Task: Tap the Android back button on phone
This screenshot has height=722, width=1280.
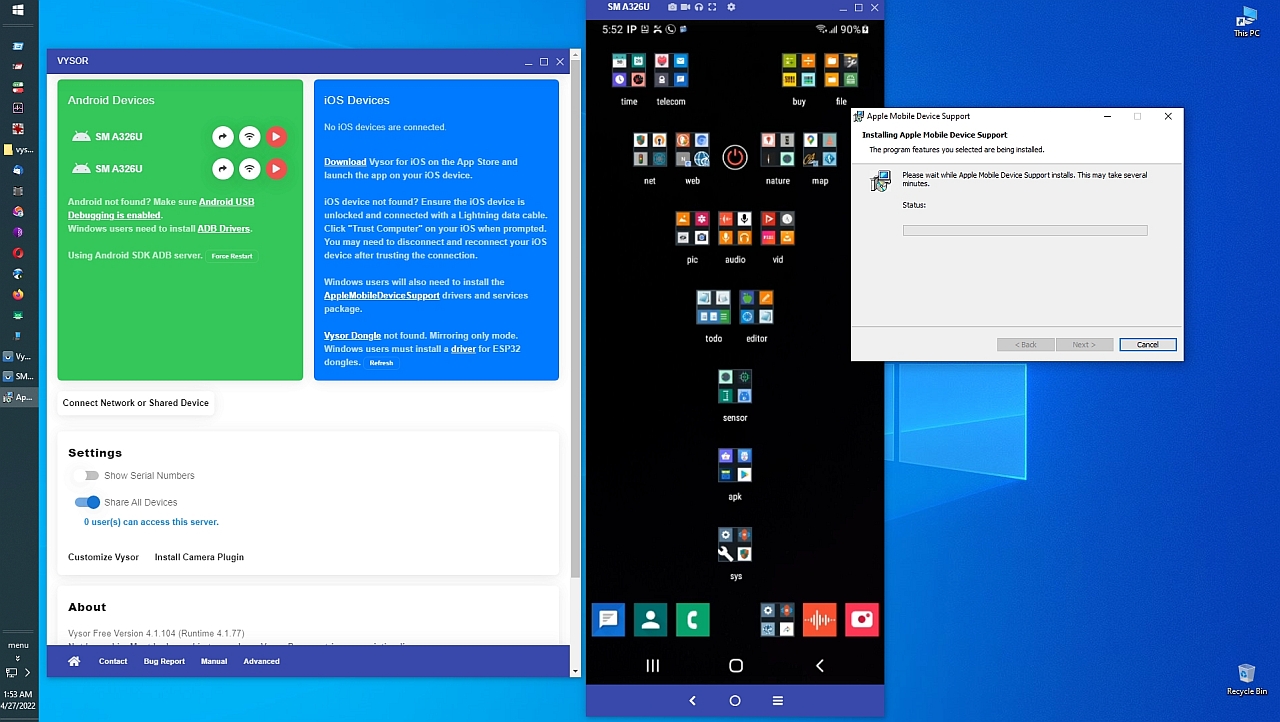Action: pos(820,666)
